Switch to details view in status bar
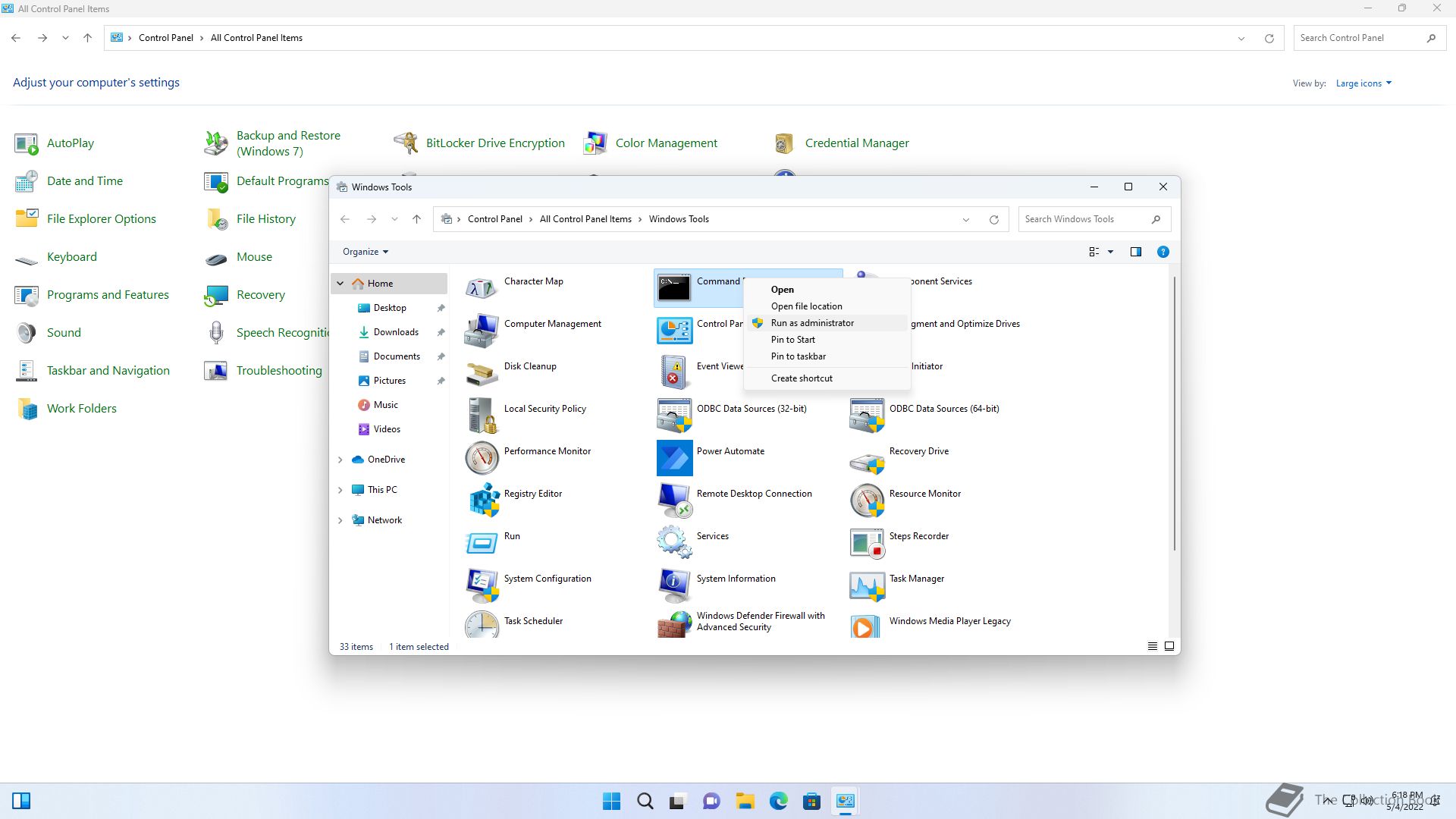Screen dimensions: 1456x819 coord(1152,646)
